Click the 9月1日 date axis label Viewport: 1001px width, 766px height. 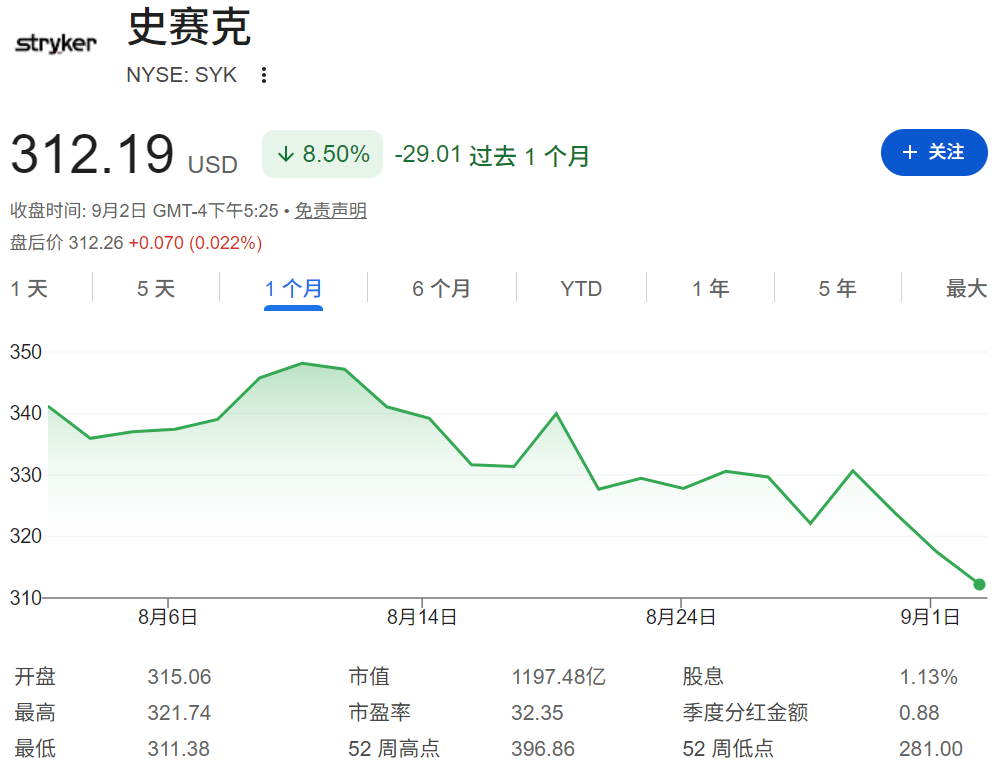(x=930, y=617)
